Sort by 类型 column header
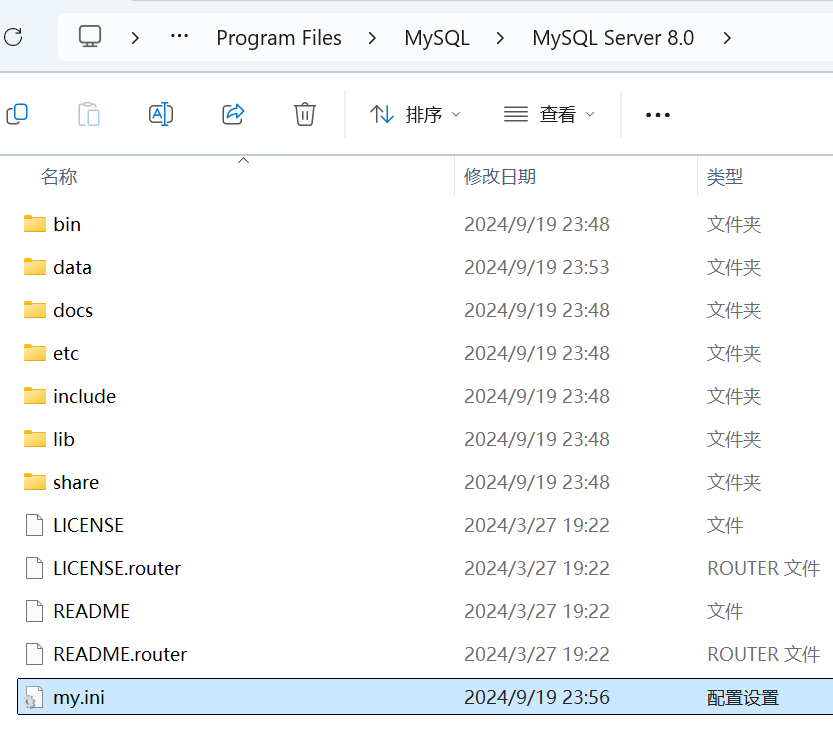Image resolution: width=833 pixels, height=747 pixels. click(725, 176)
